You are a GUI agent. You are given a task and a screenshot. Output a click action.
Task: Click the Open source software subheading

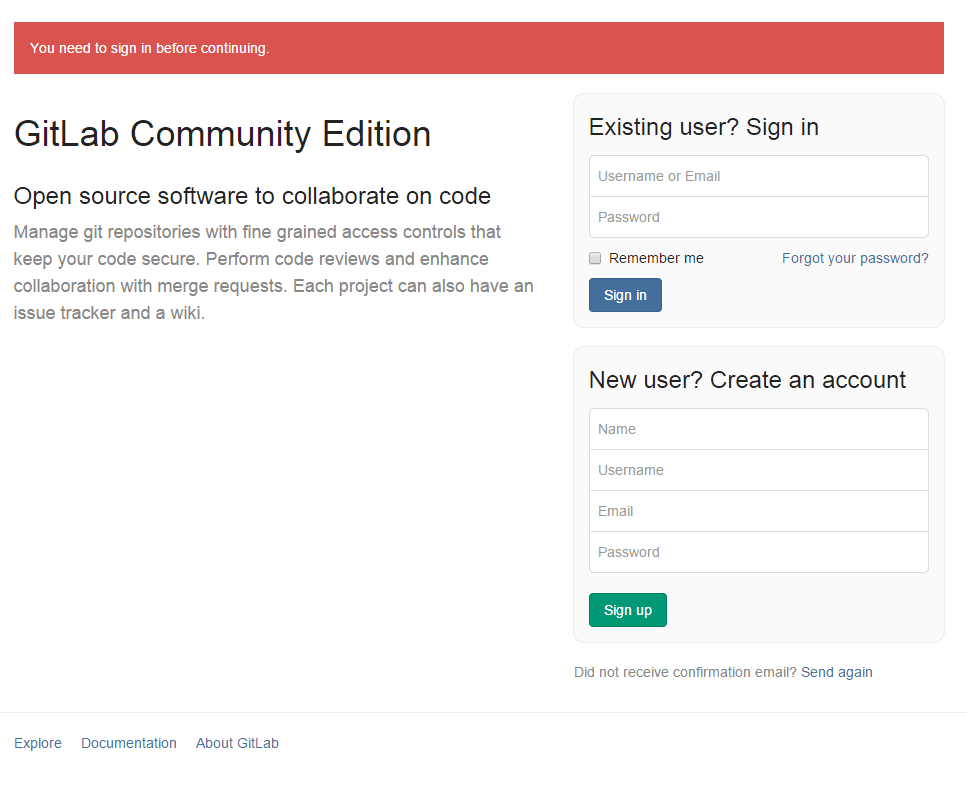(252, 196)
